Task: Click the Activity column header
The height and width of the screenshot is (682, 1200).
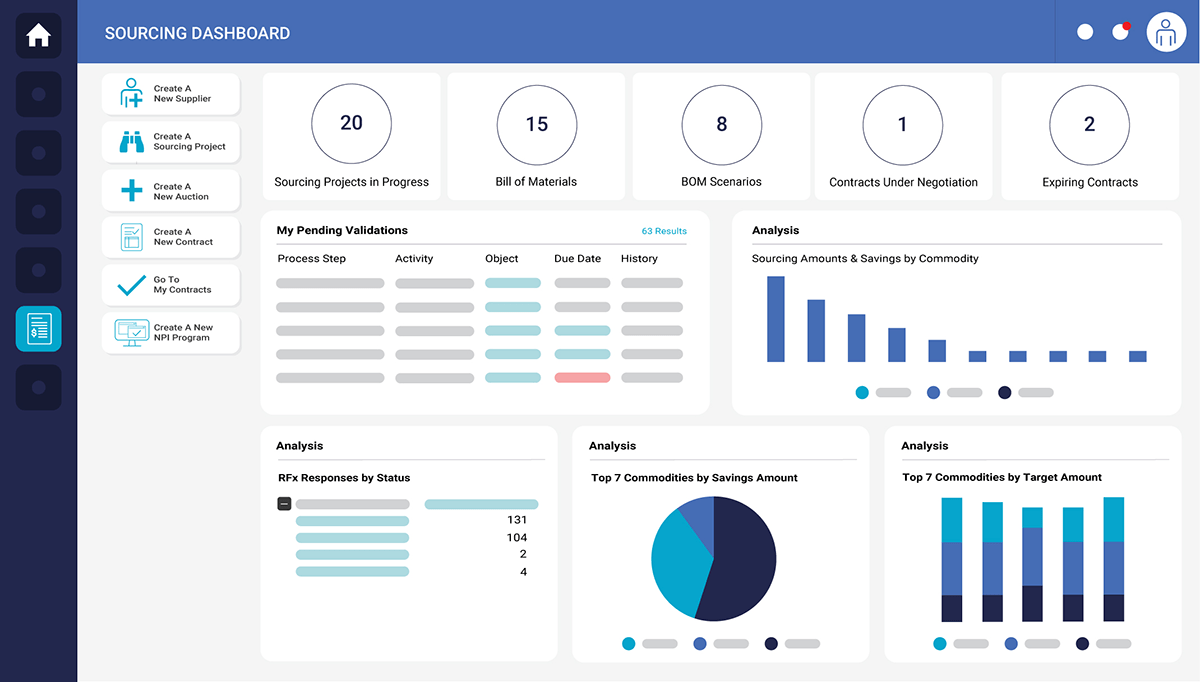Action: (414, 258)
